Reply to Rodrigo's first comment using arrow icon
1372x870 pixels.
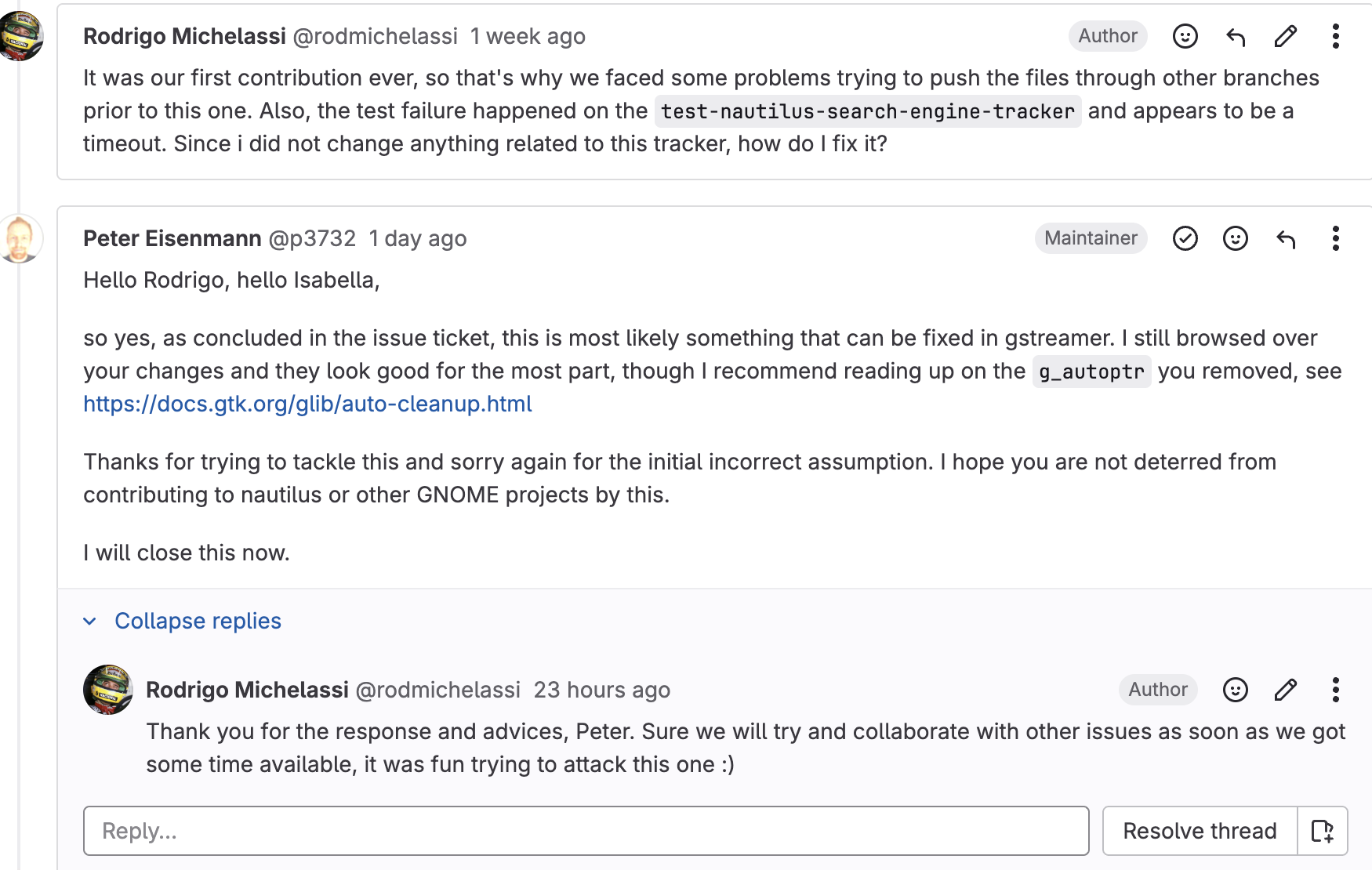point(1236,36)
